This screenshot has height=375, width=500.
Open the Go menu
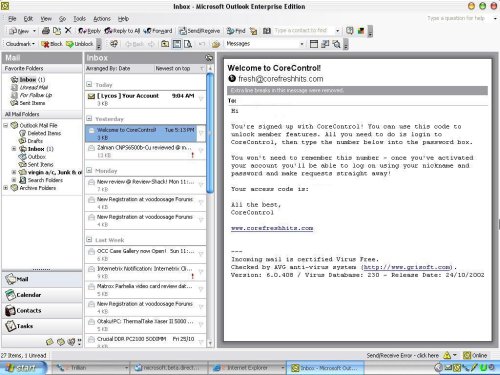pos(62,19)
